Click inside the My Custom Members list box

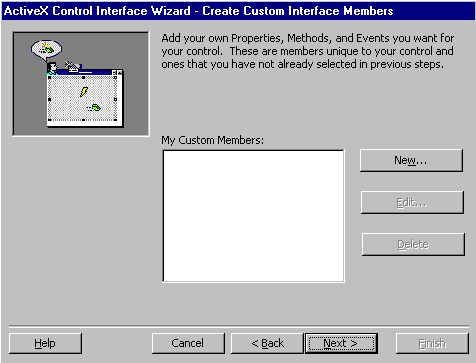click(x=253, y=216)
